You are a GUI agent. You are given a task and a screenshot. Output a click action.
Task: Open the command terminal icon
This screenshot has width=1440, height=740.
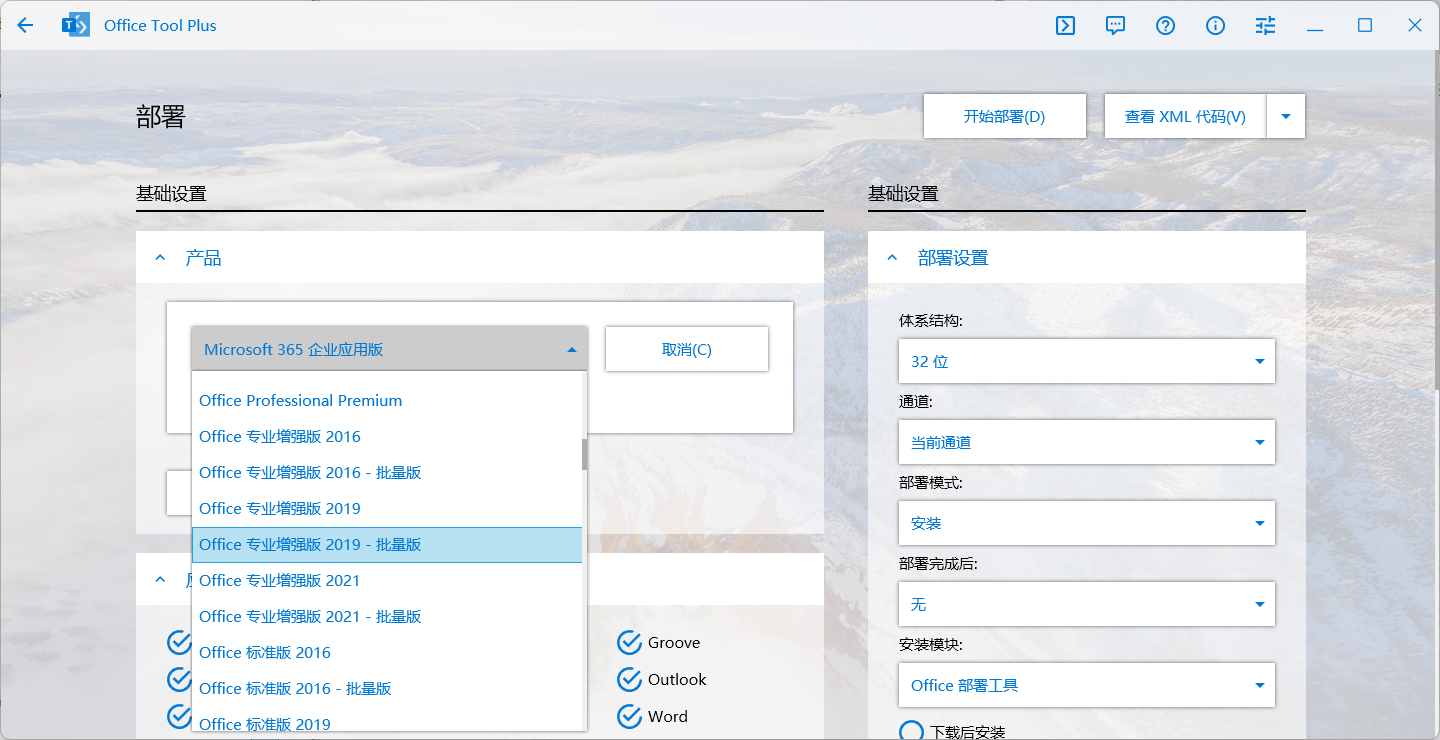pos(1066,26)
